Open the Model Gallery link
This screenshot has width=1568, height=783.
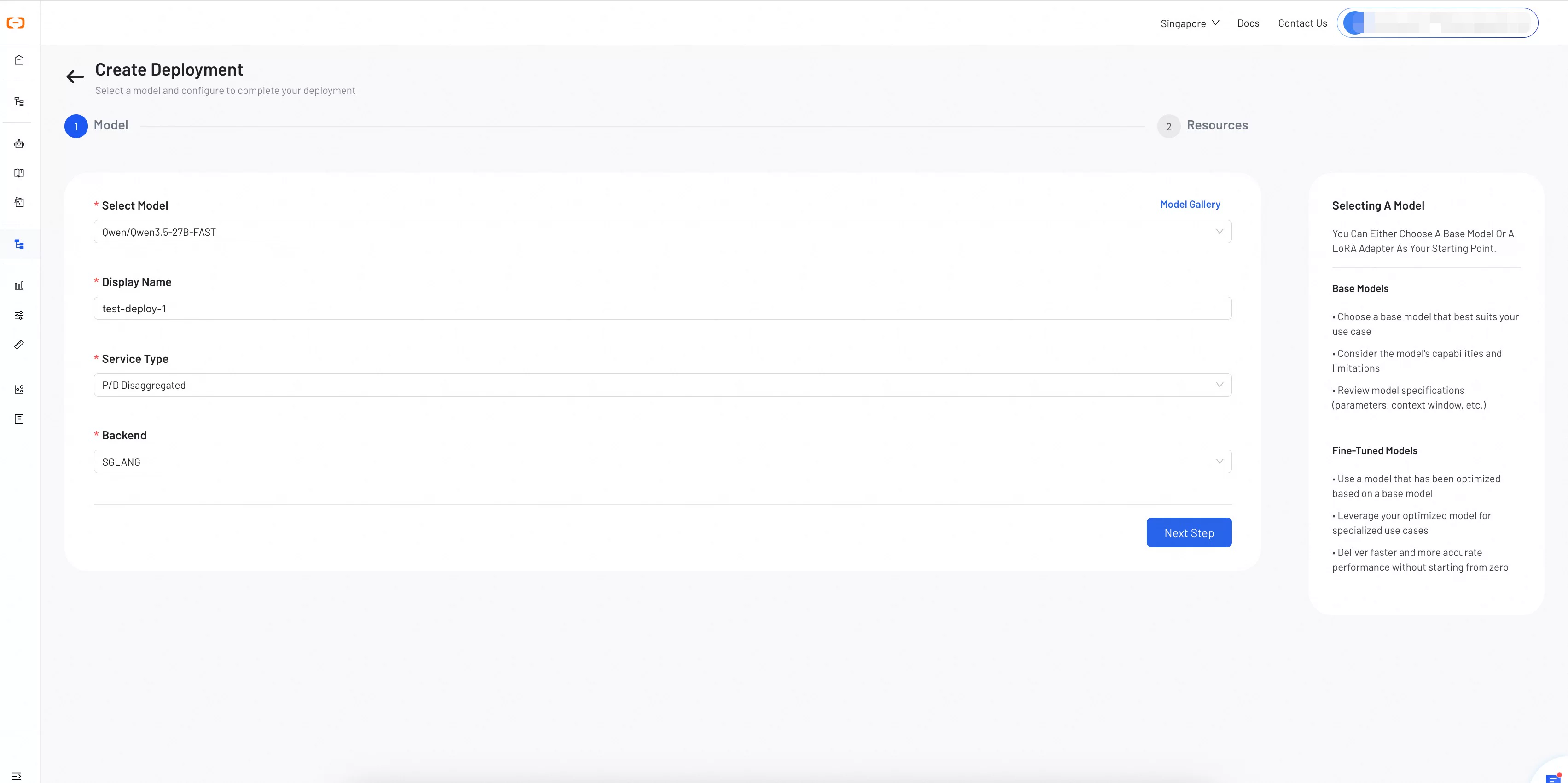click(x=1190, y=204)
